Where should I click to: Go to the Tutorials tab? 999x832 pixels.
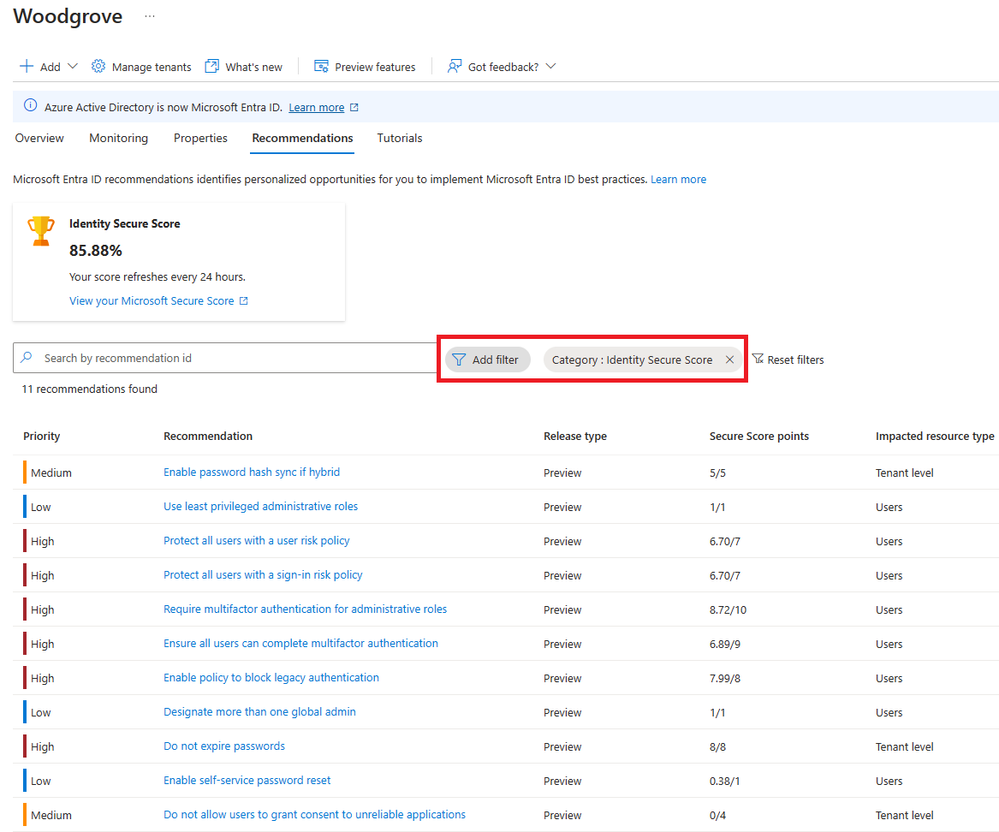399,138
